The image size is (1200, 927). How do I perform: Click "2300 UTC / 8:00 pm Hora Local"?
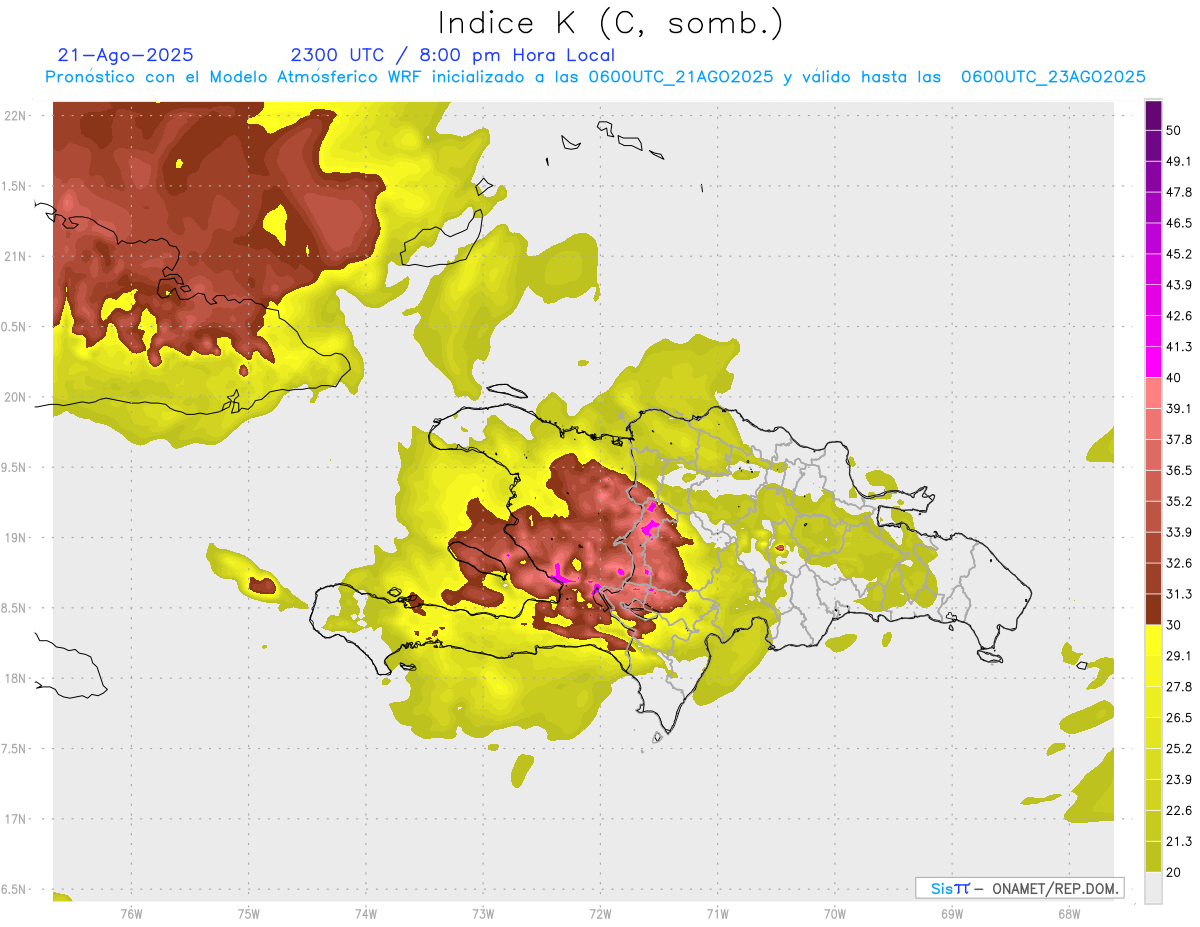pyautogui.click(x=453, y=55)
